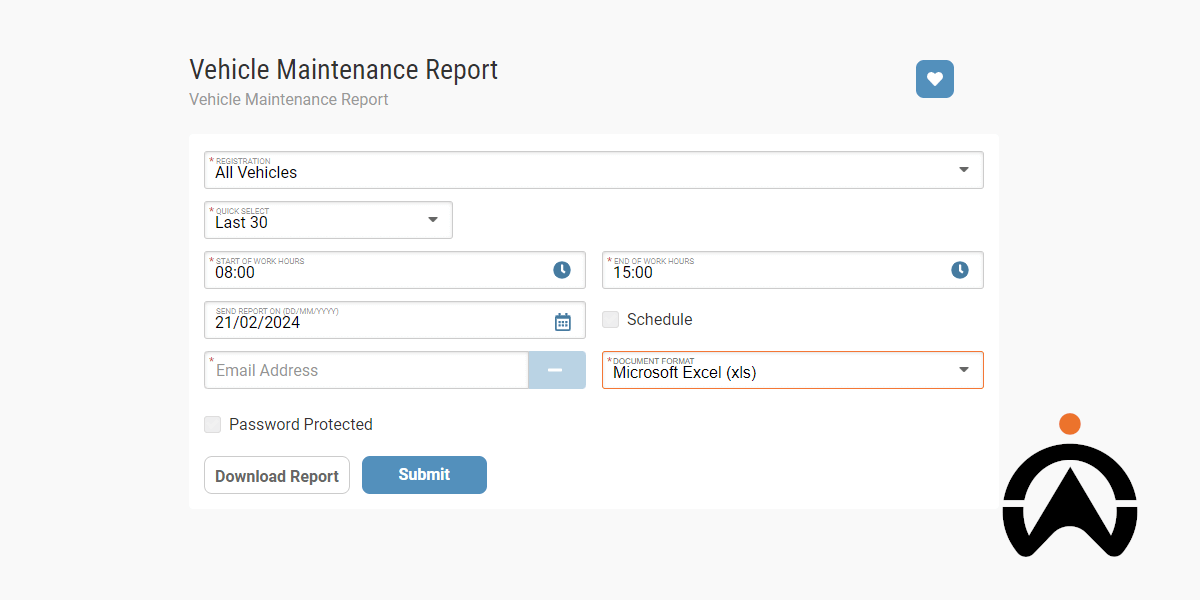1200x600 pixels.
Task: Open the Quick Select Last 30 dropdown
Action: [x=433, y=220]
